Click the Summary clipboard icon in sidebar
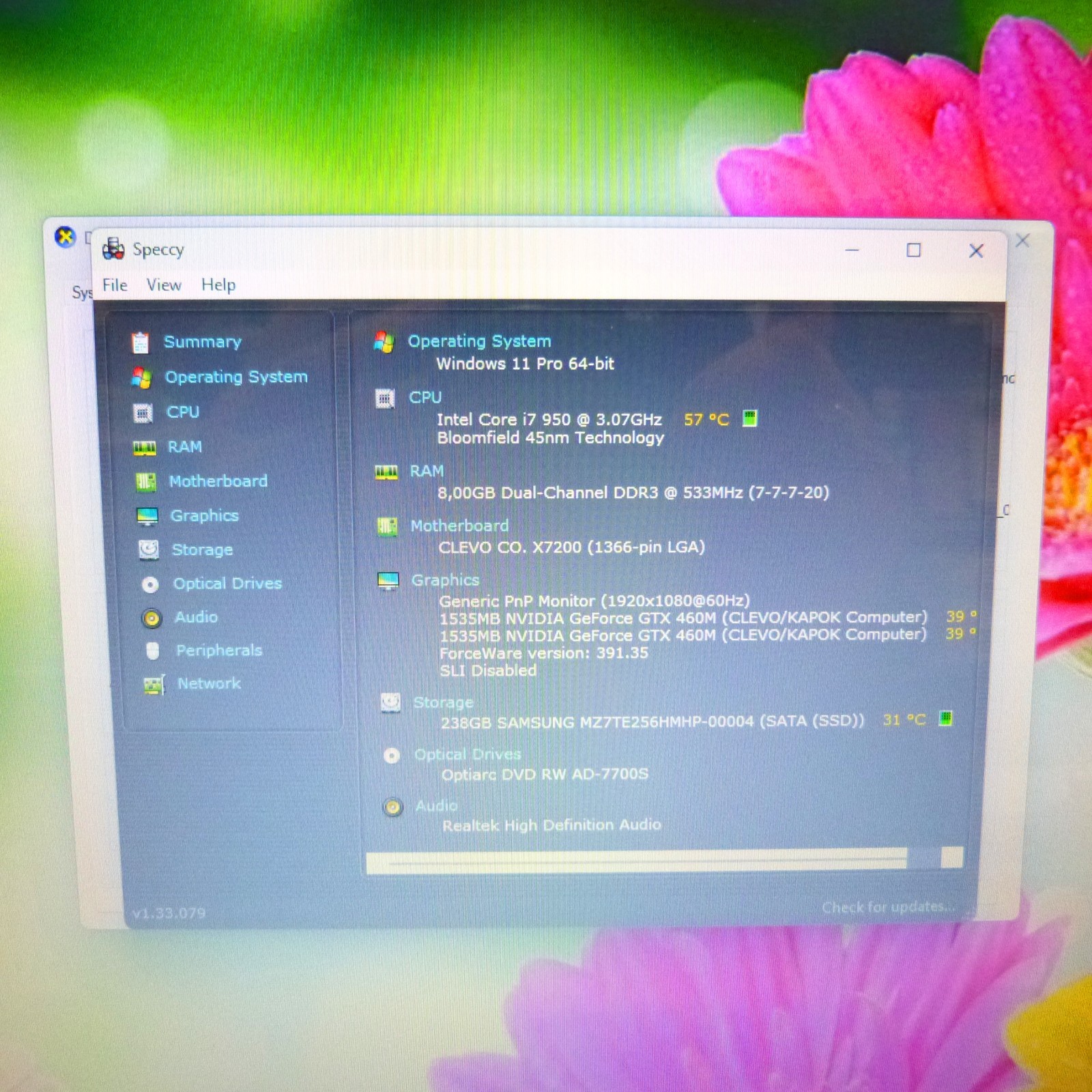This screenshot has height=1092, width=1092. coord(140,342)
